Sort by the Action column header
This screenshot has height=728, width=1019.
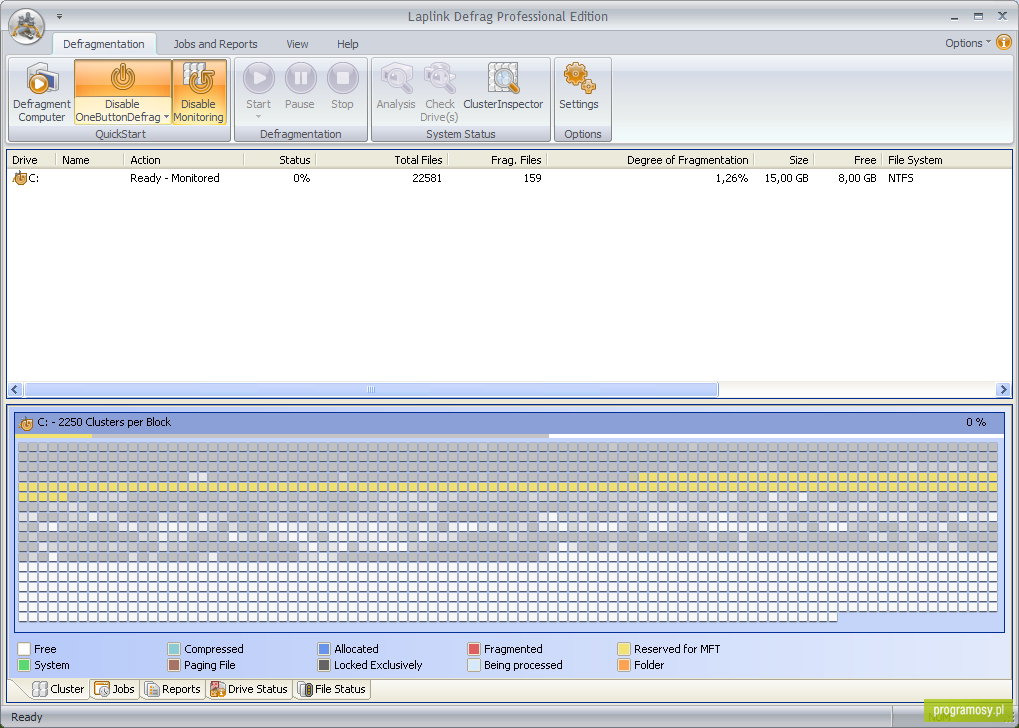click(x=184, y=160)
